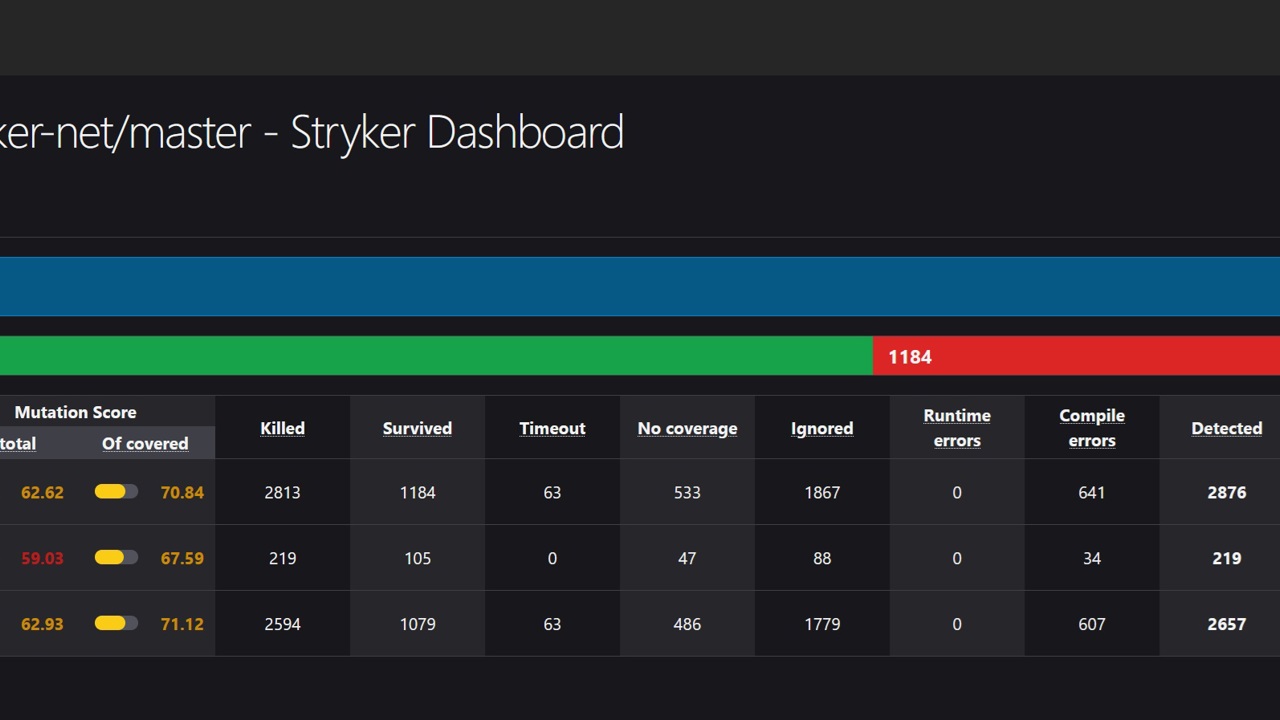Click the 641 compile errors cell
The image size is (1280, 720).
[x=1092, y=492]
